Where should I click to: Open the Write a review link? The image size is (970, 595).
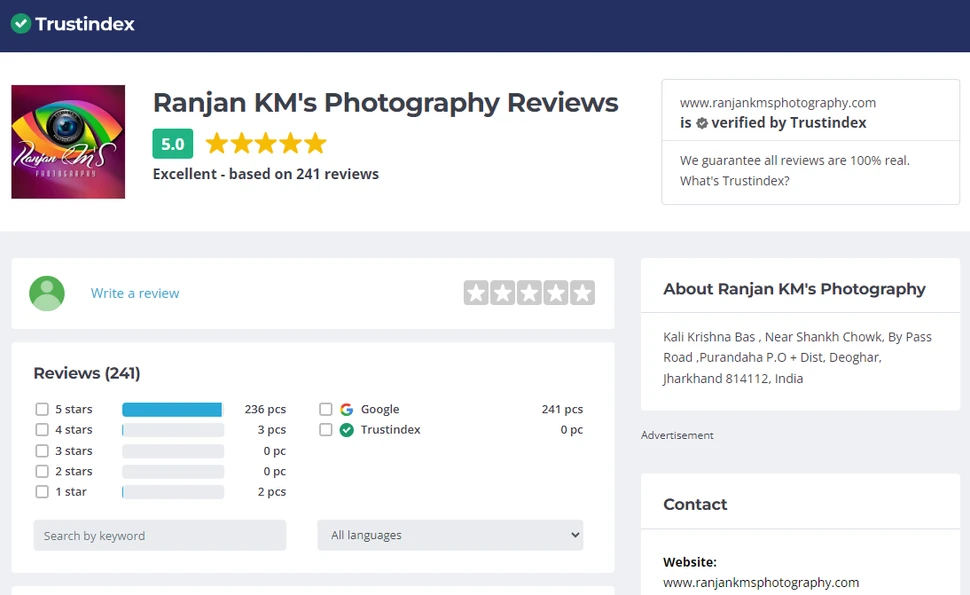point(135,293)
